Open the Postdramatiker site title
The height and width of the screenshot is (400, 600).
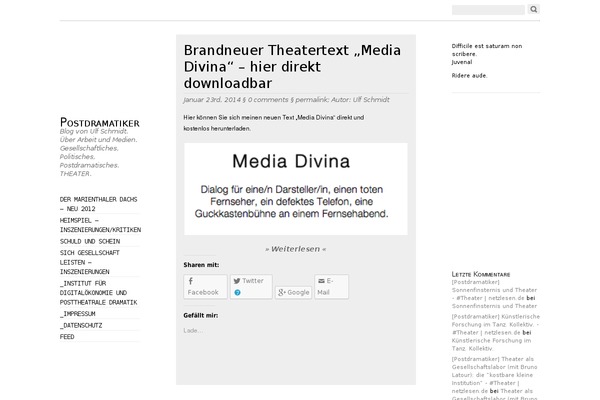point(99,122)
